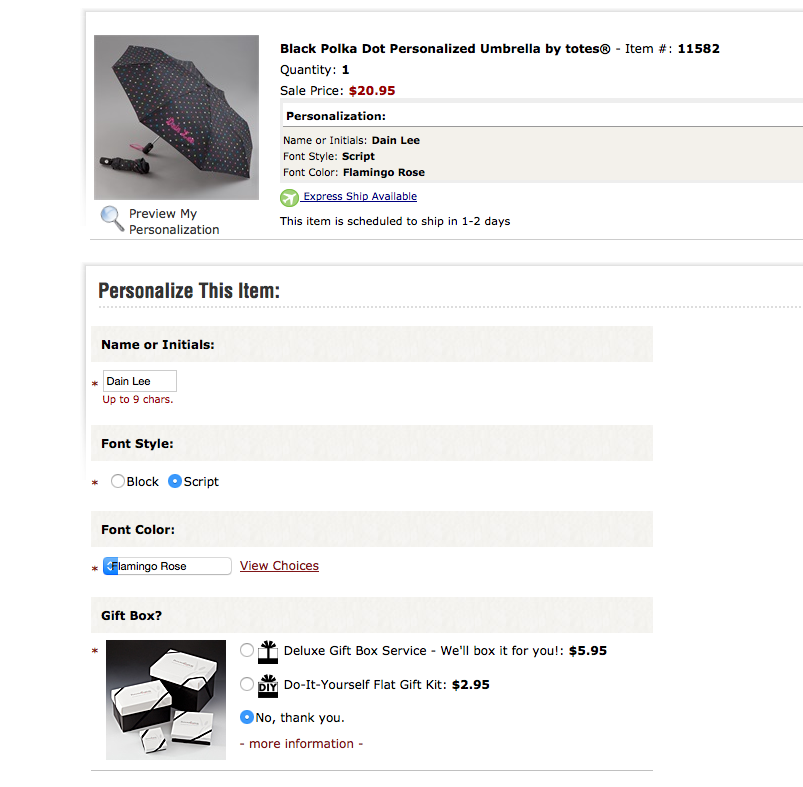Click the Personalization summary header

click(335, 116)
